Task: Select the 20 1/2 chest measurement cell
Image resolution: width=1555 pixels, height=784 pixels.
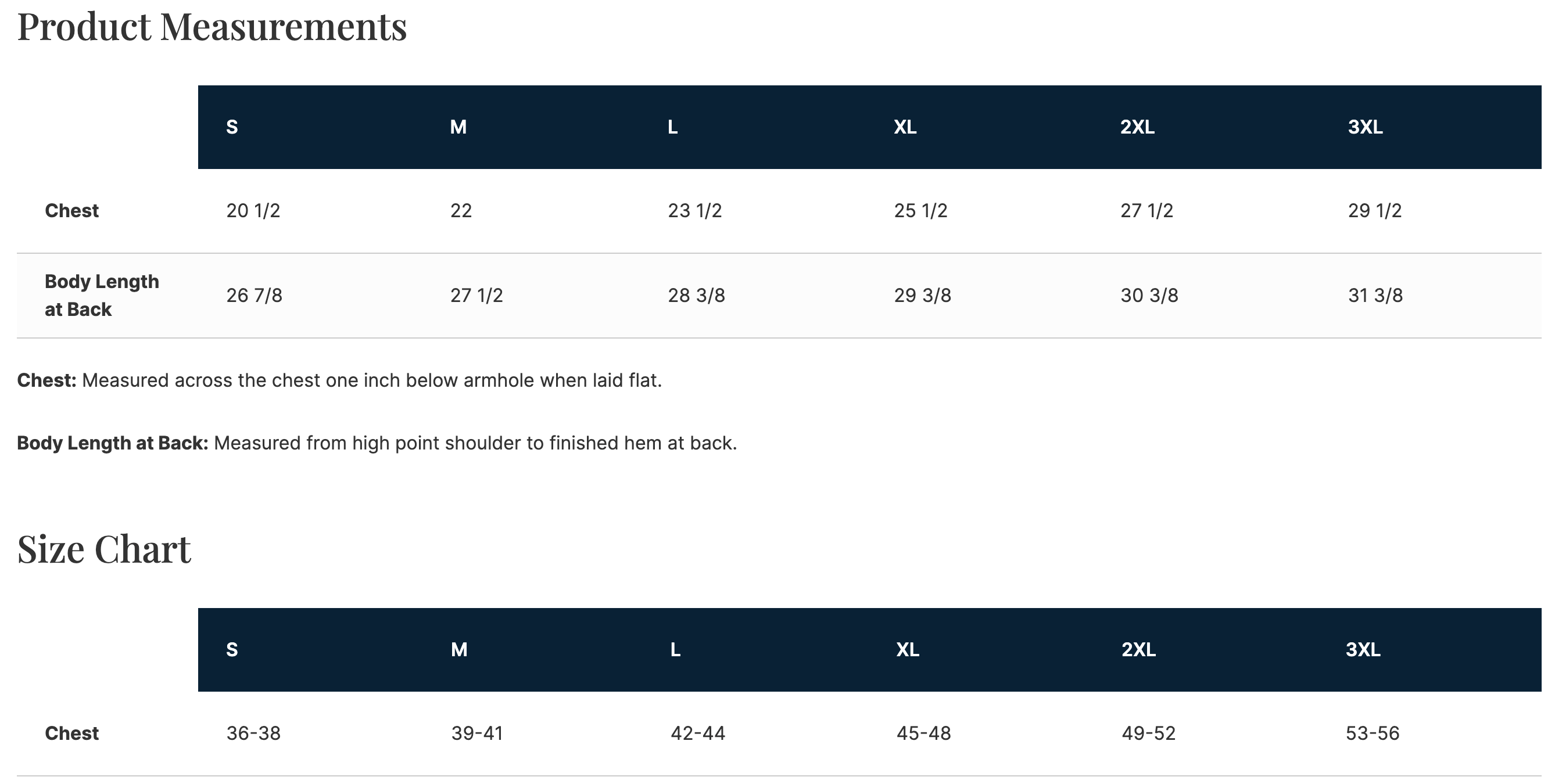Action: [x=253, y=210]
